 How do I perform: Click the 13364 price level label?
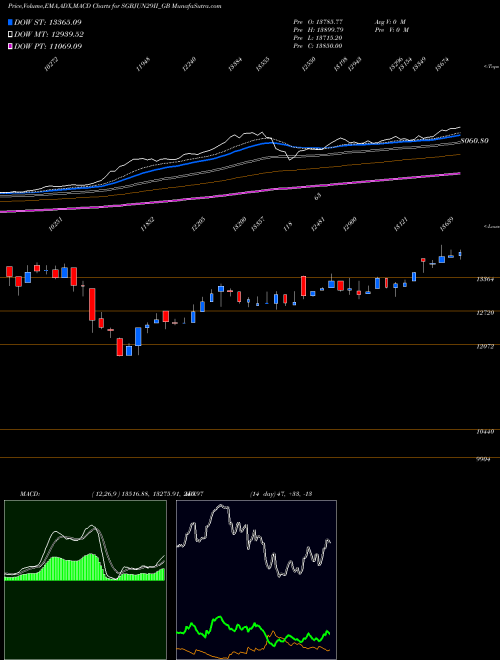click(x=485, y=279)
